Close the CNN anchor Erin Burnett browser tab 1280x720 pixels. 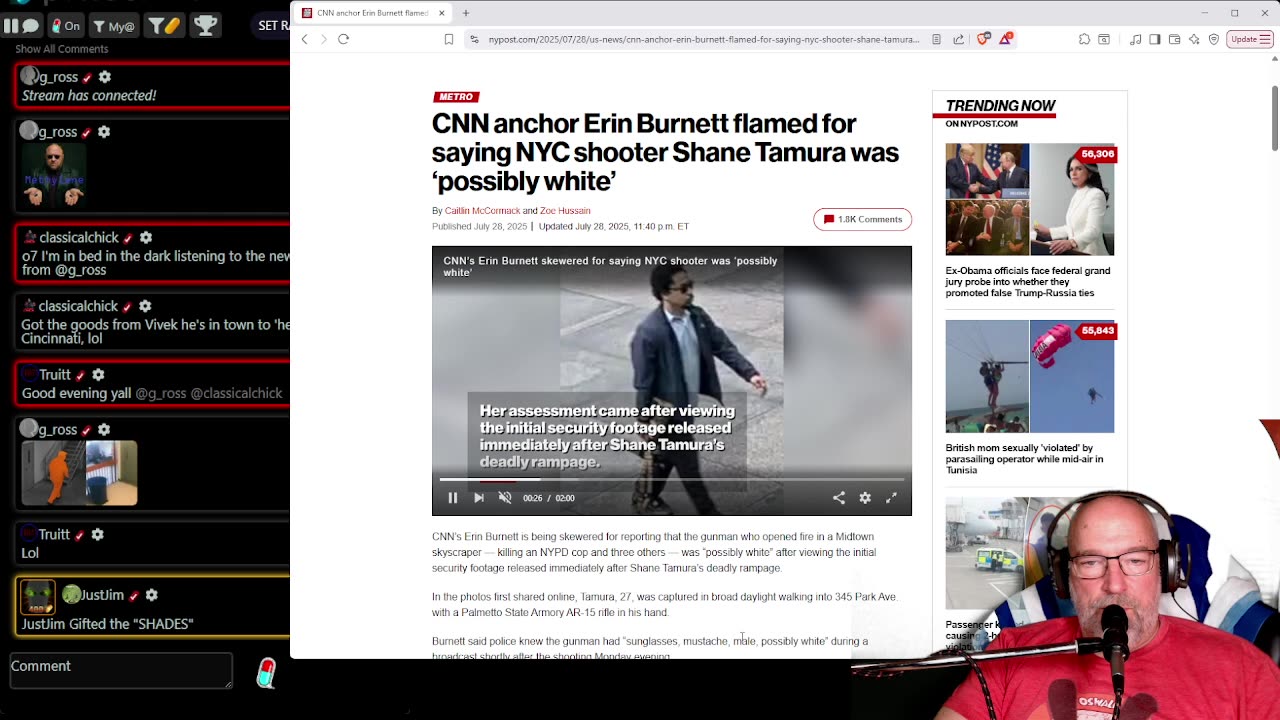[441, 13]
